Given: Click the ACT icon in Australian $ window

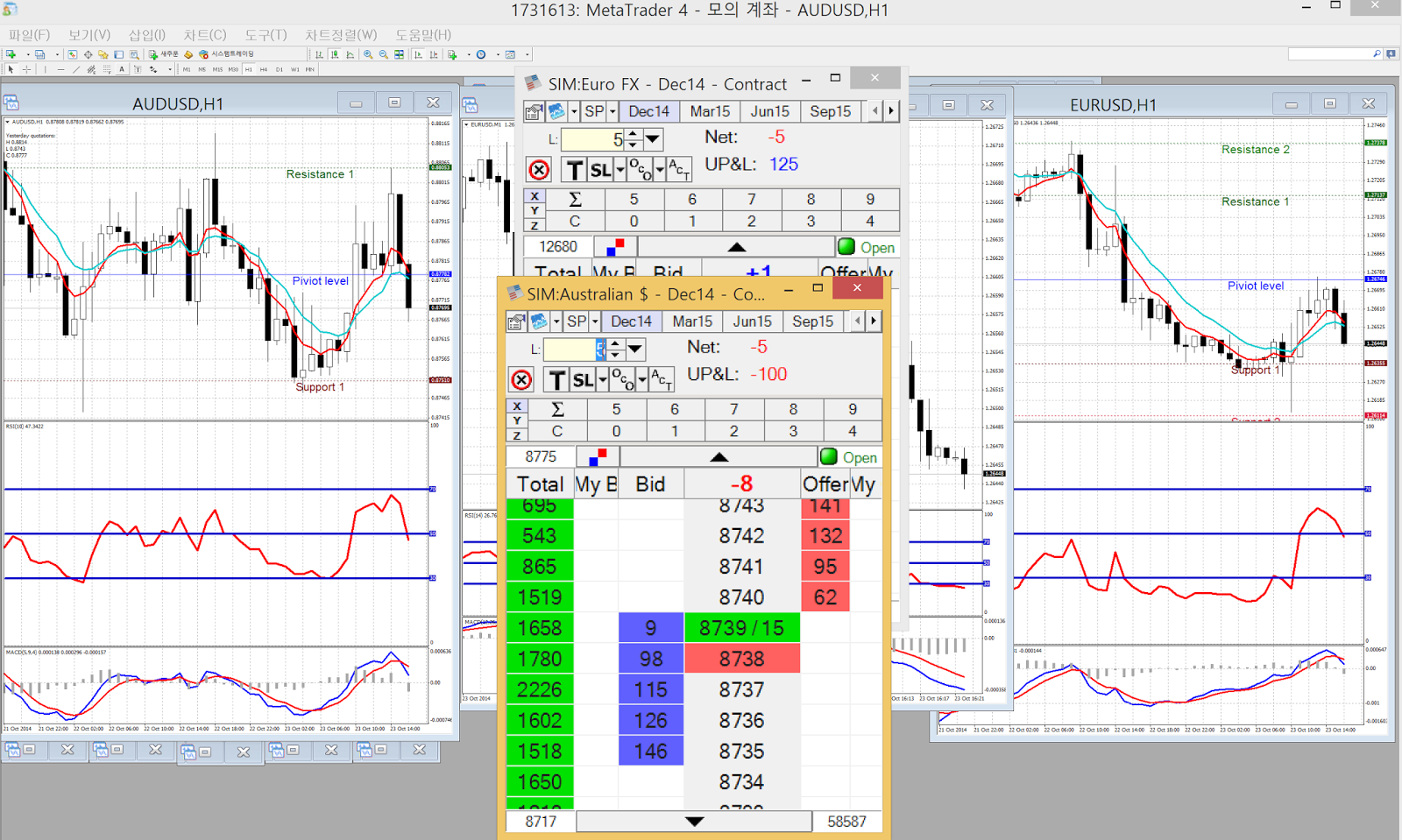Looking at the screenshot, I should pos(662,380).
